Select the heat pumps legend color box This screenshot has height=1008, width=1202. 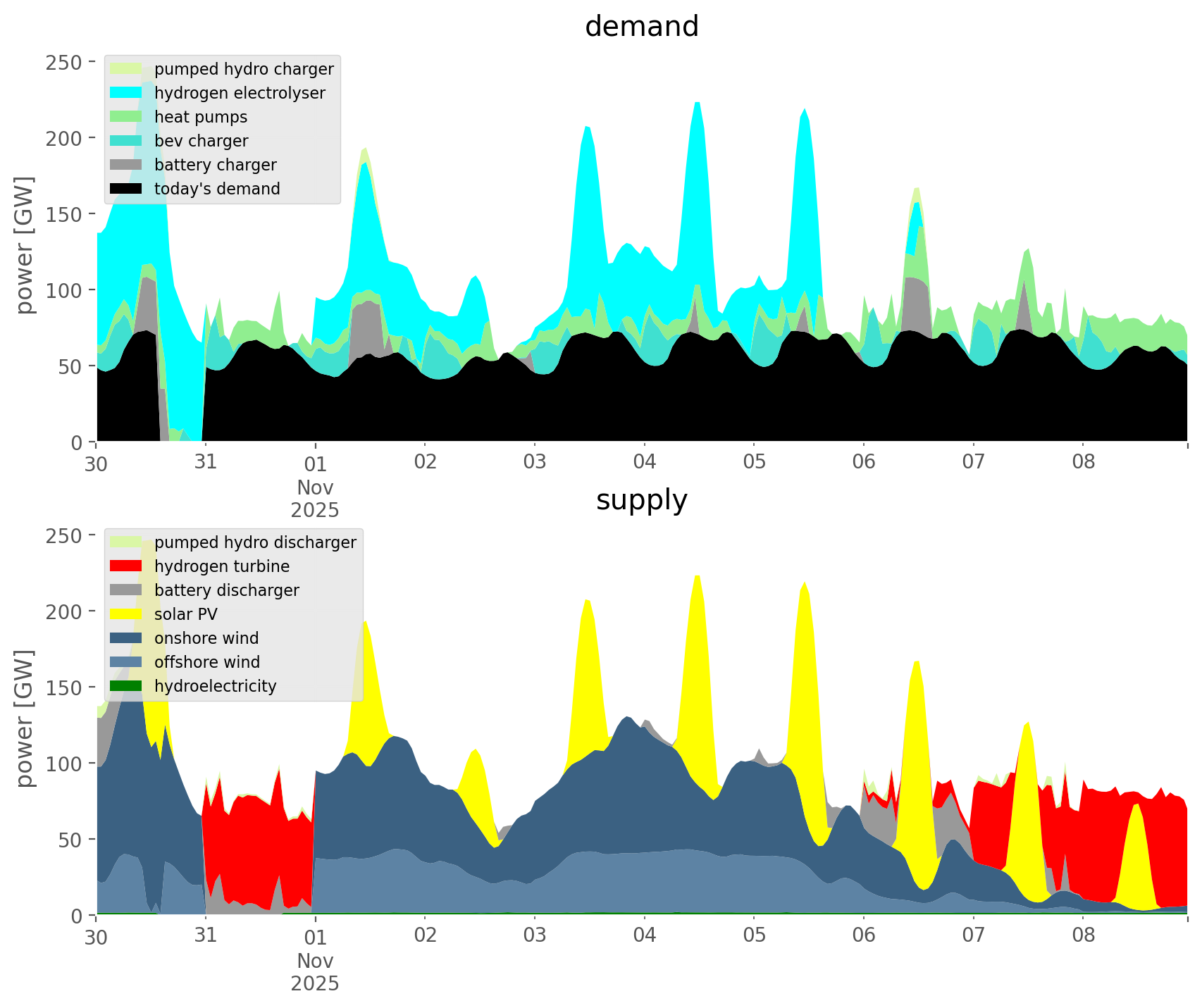tap(126, 117)
